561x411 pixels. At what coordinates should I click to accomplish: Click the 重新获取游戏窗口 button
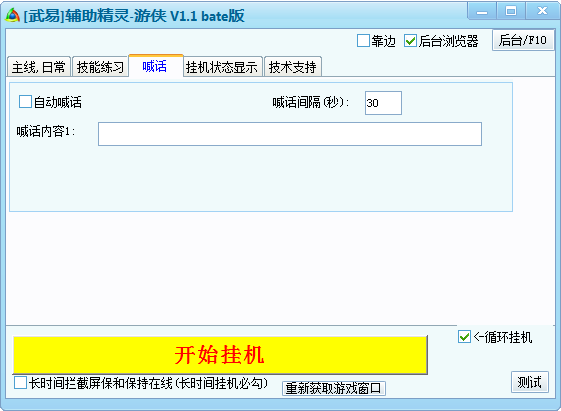click(333, 388)
